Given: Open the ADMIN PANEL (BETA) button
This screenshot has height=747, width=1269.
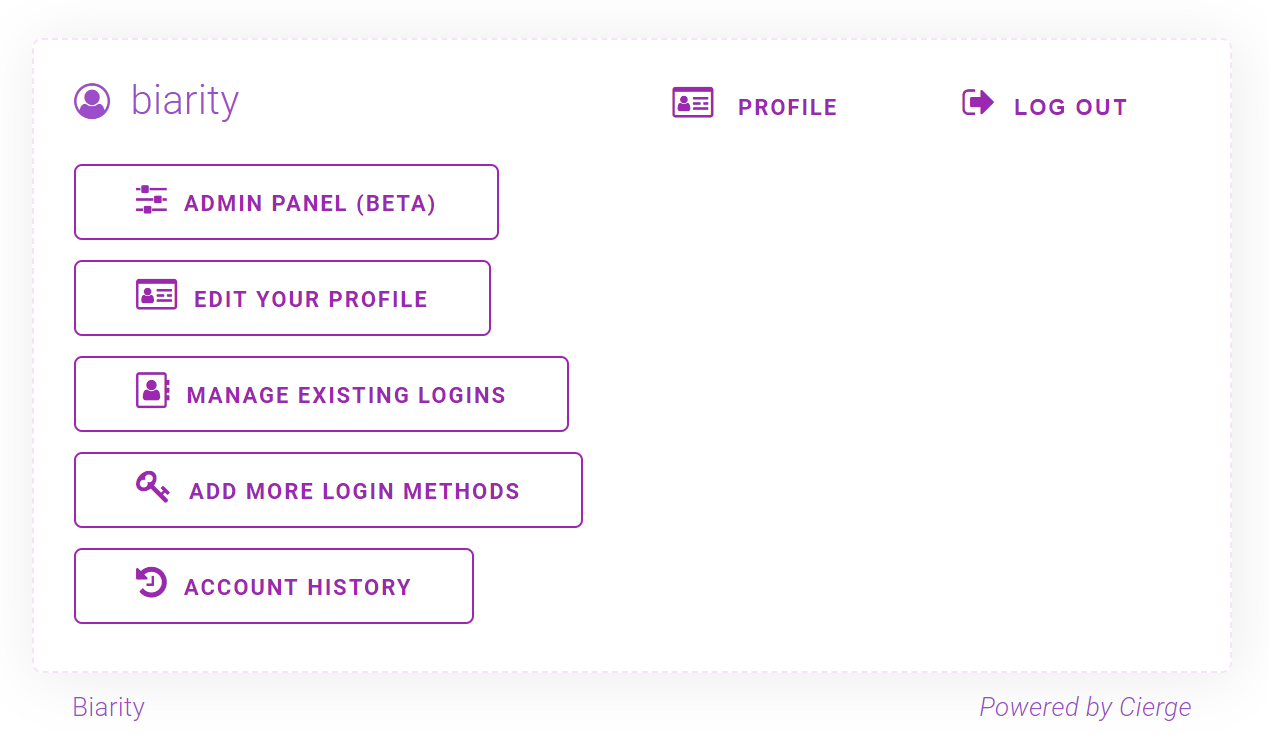Looking at the screenshot, I should pos(286,203).
